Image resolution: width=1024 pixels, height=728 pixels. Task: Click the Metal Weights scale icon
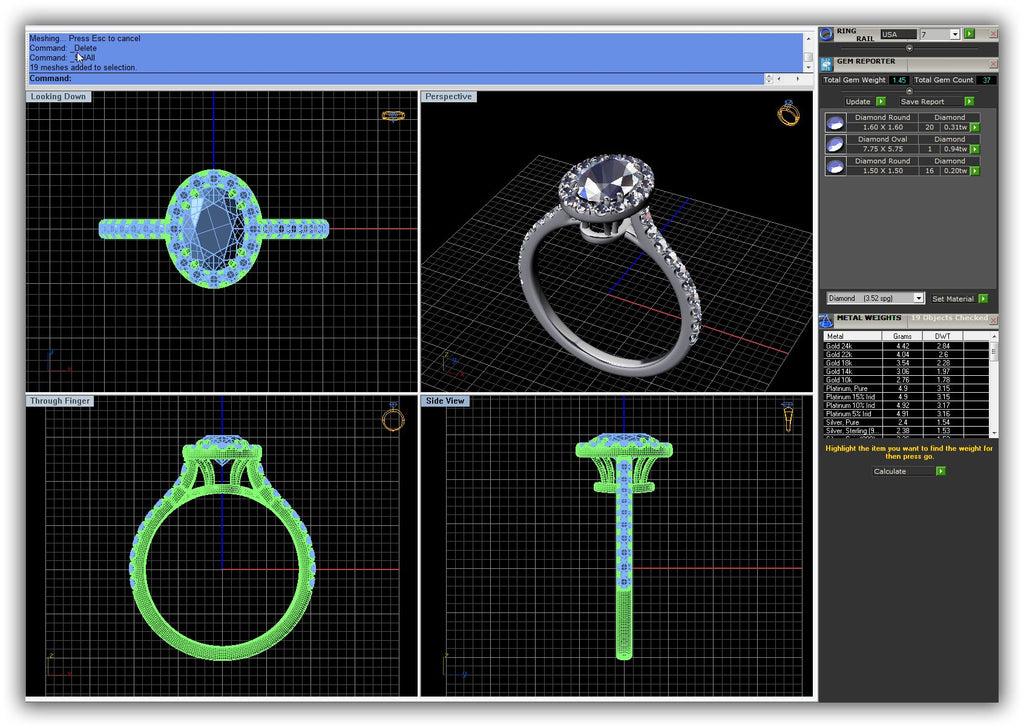pos(826,320)
